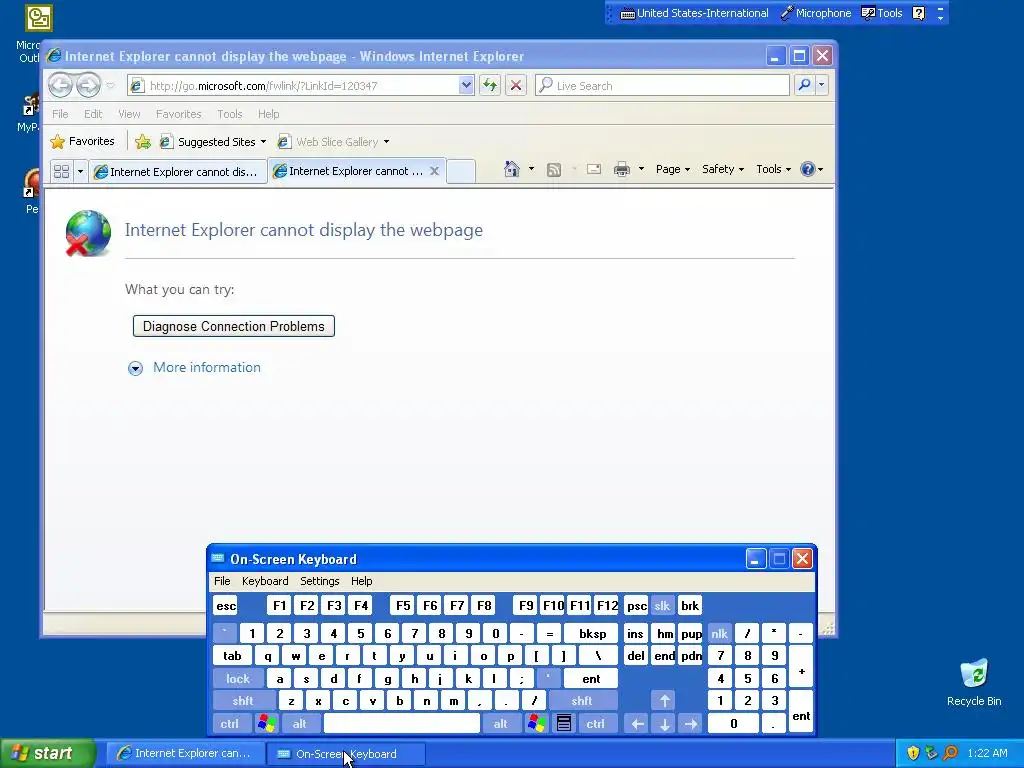Open the command bar Tools dropdown
1024x768 pixels.
(x=773, y=169)
